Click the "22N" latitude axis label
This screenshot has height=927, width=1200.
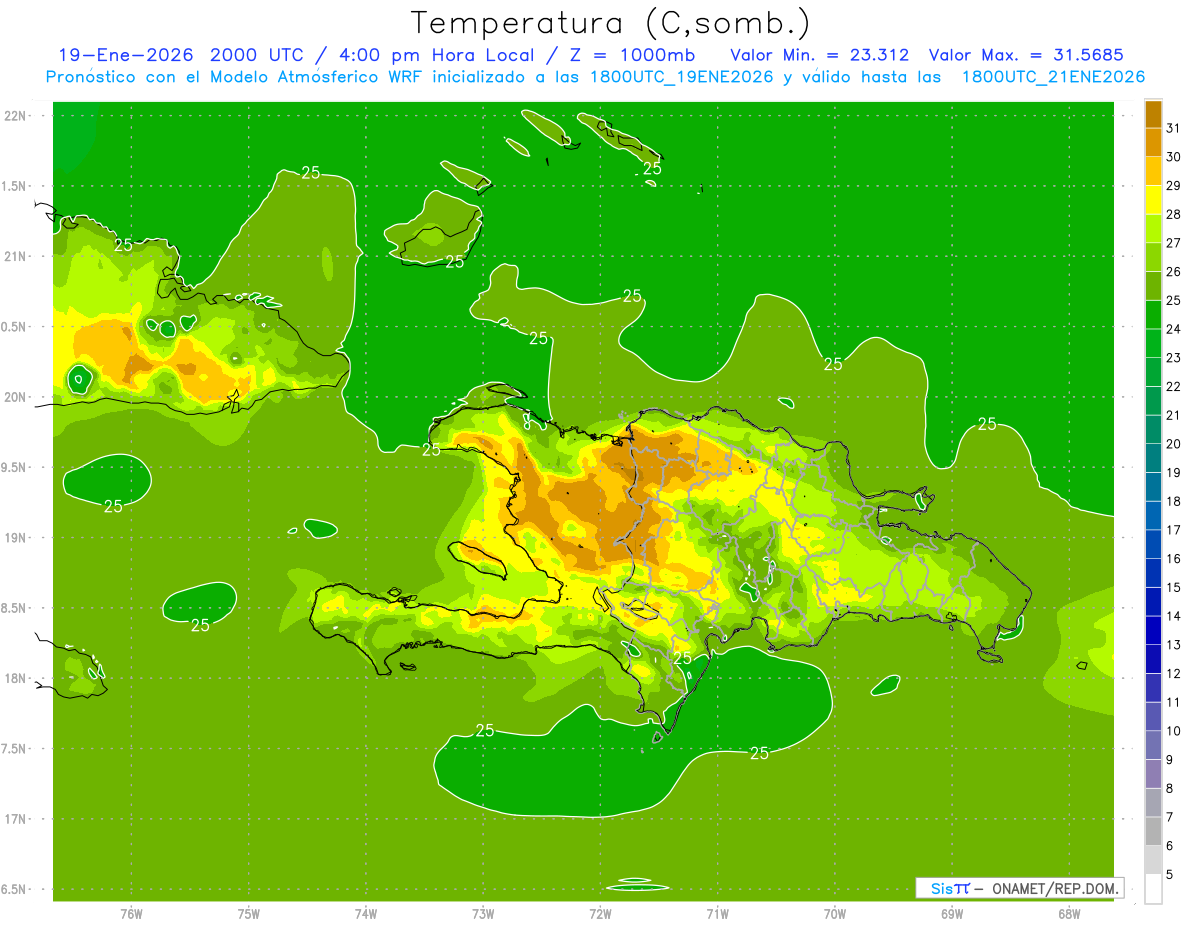15,116
